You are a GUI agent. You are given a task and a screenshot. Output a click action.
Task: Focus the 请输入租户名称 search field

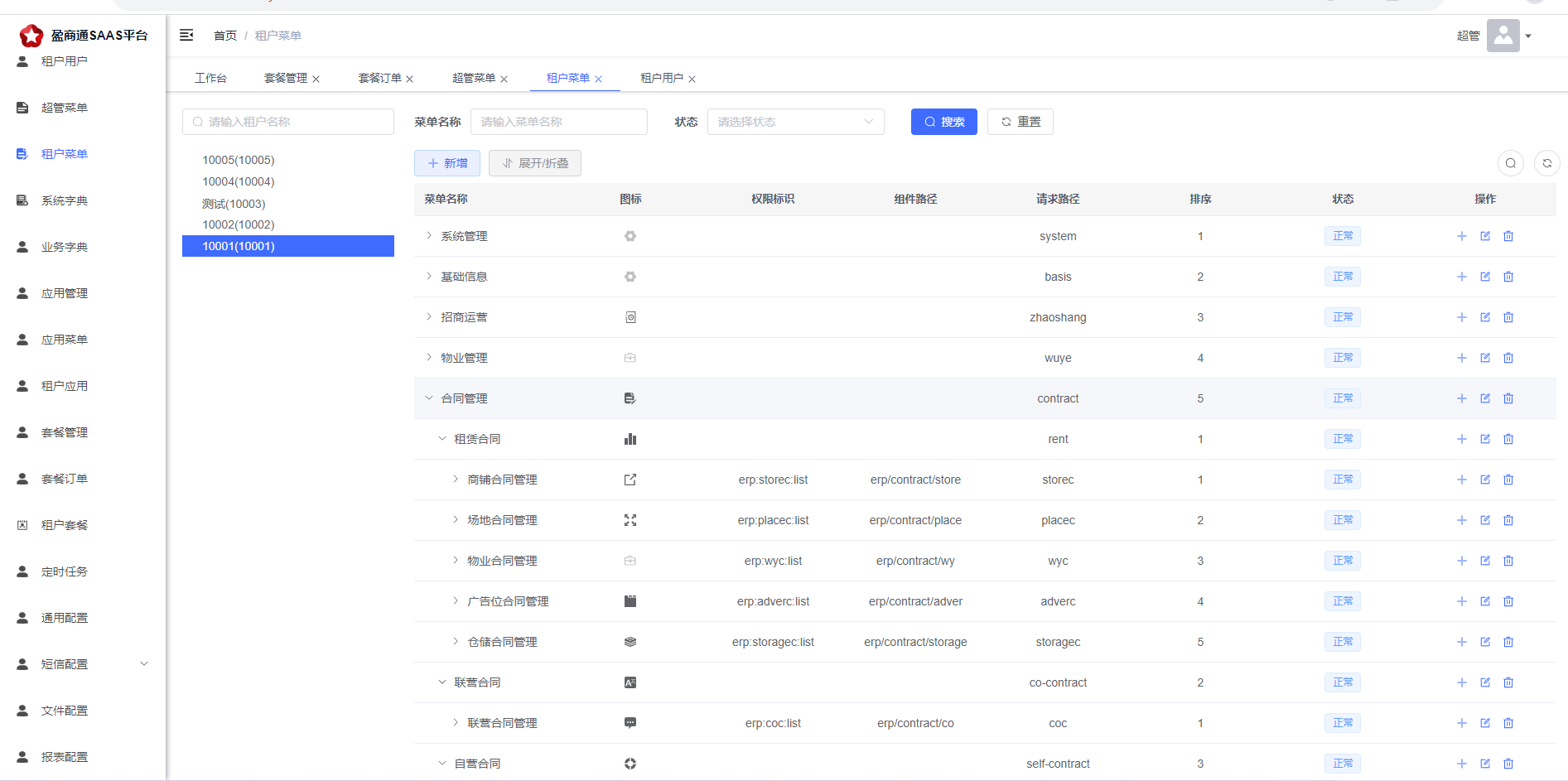[288, 122]
